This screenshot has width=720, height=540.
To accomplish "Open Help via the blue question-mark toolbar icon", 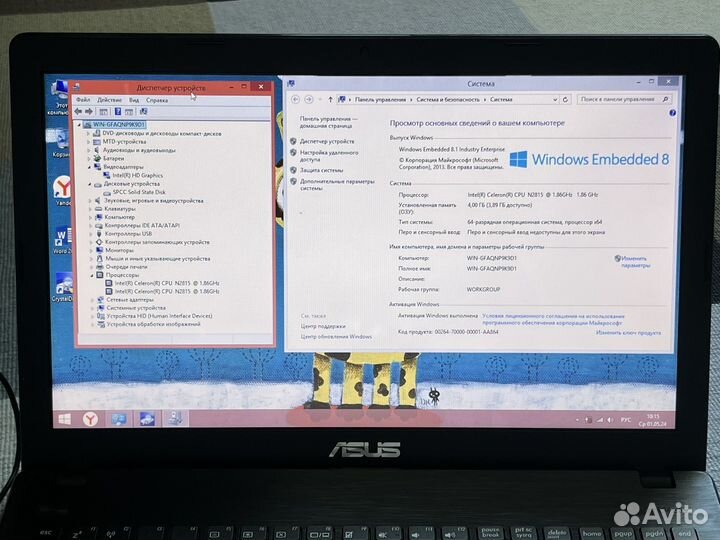I will click(118, 112).
